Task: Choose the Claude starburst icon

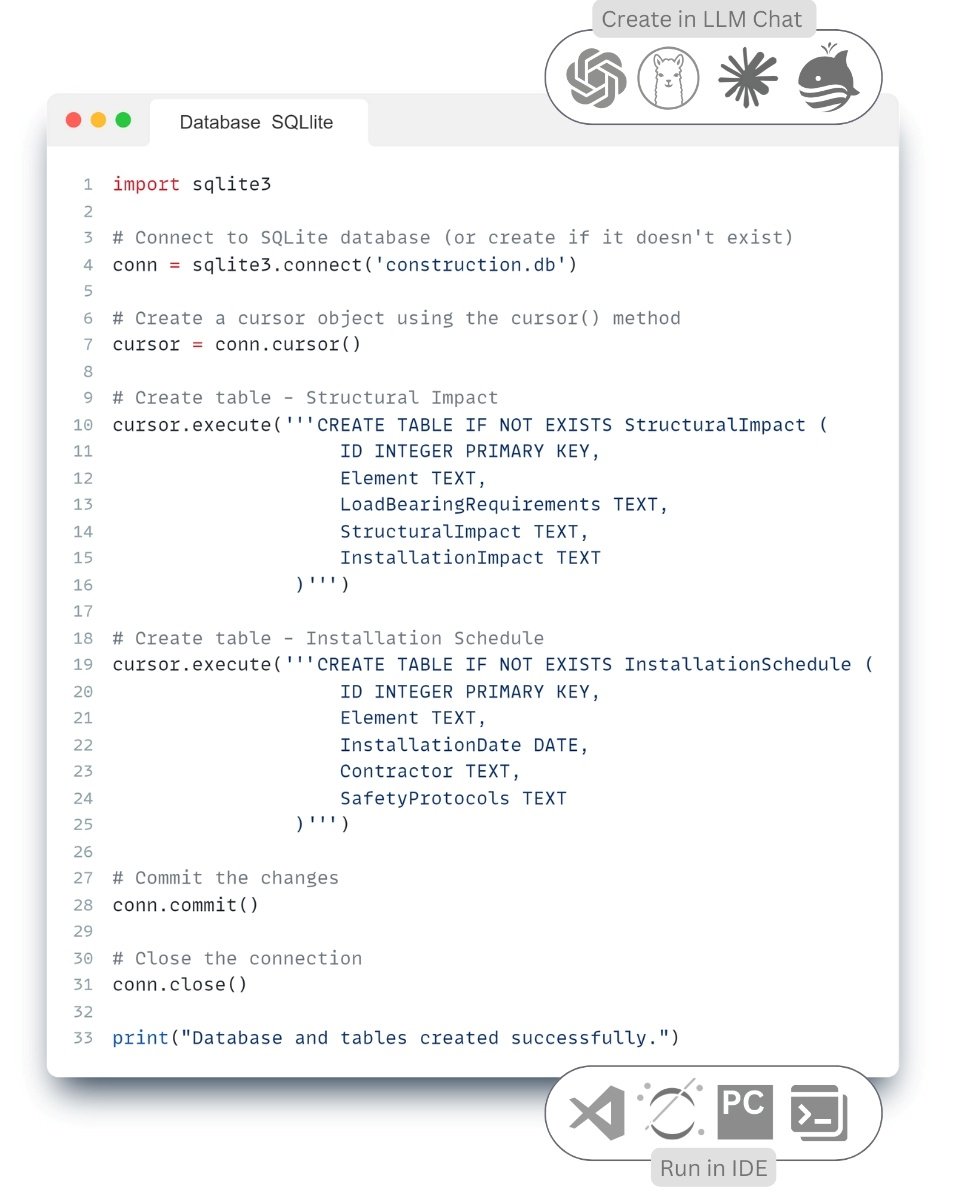Action: [x=748, y=79]
